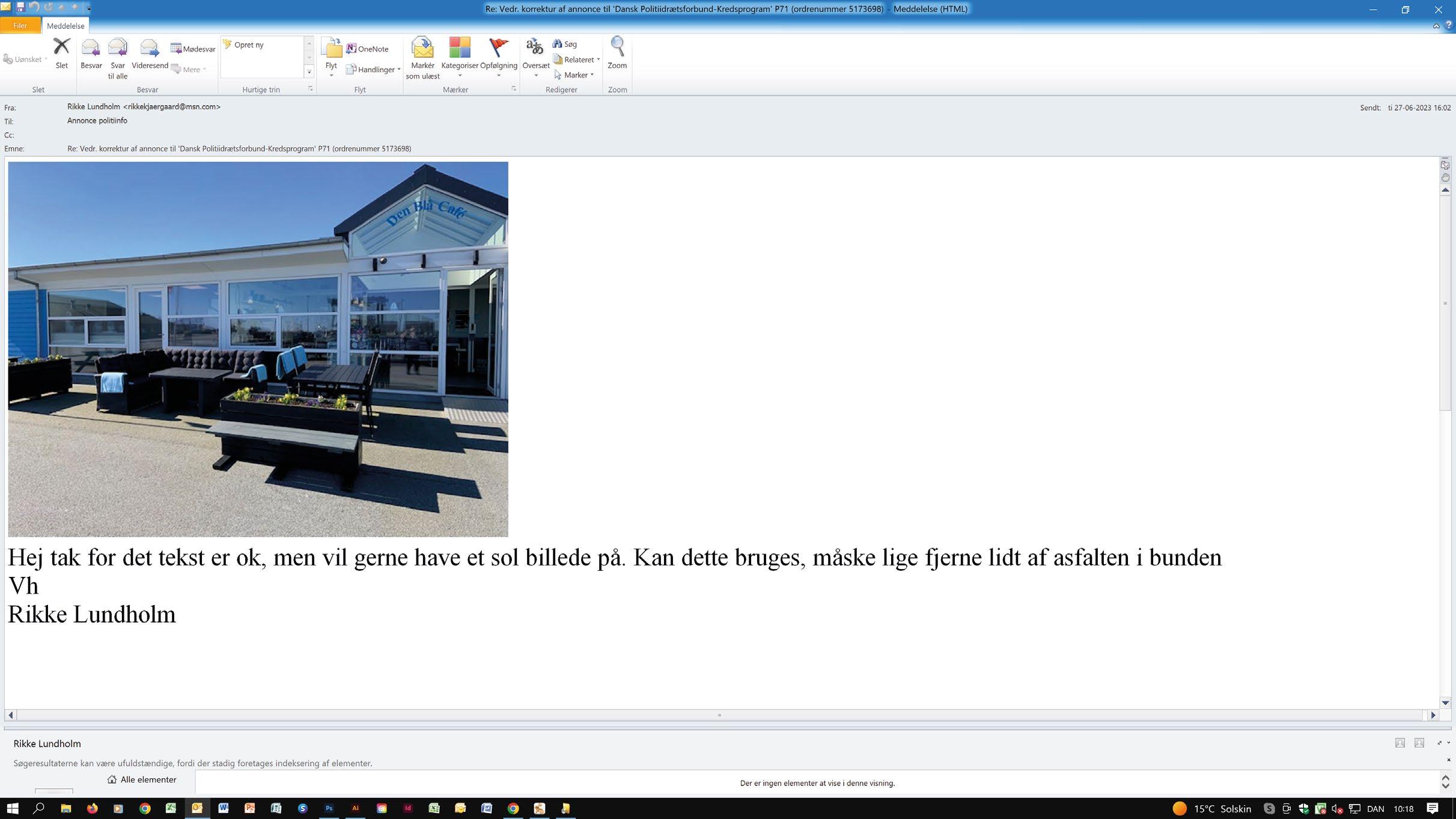This screenshot has width=1456, height=819.
Task: Collapse the ribbon with the caret
Action: (x=1436, y=26)
